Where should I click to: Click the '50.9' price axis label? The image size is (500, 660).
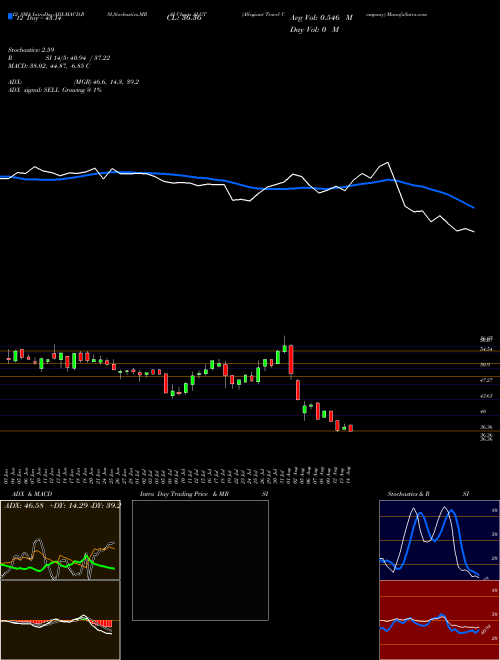(x=485, y=365)
